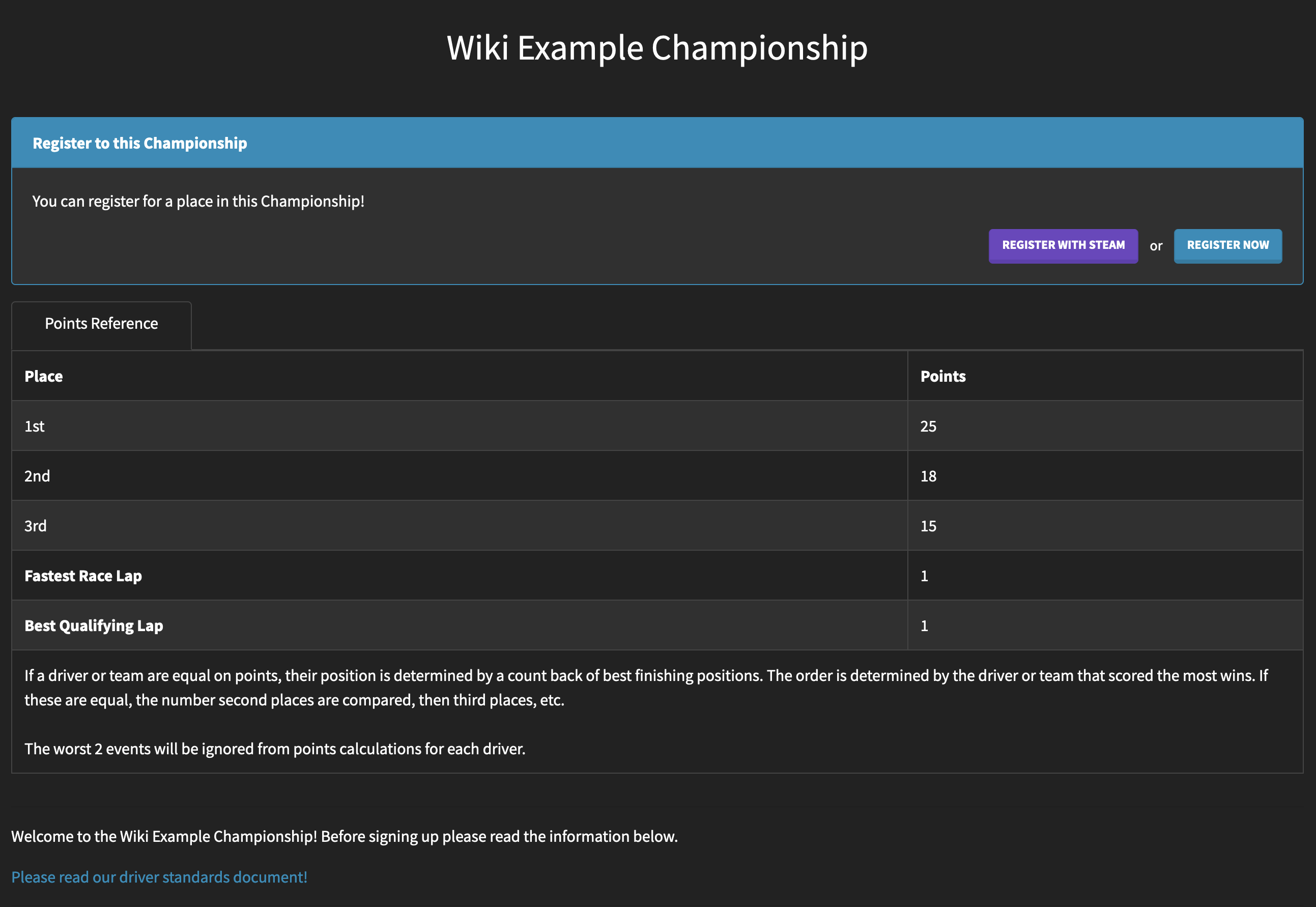Viewport: 1316px width, 907px height.
Task: Select the Register to this Championship header
Action: coord(140,143)
